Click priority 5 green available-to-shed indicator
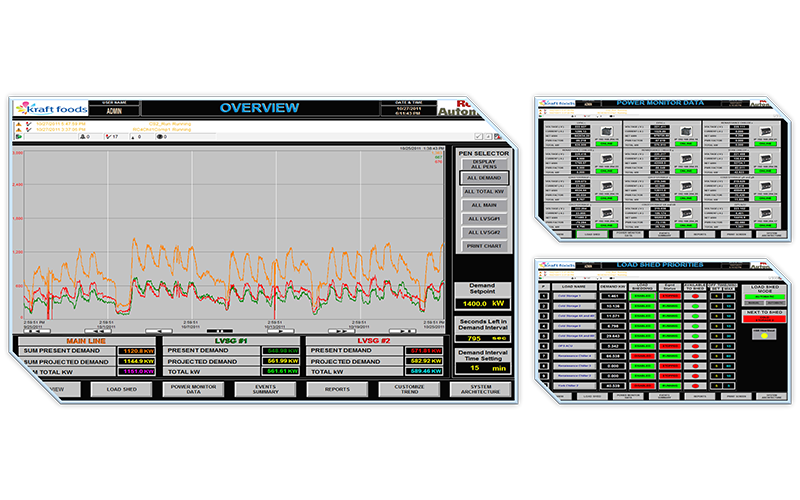 tap(695, 336)
